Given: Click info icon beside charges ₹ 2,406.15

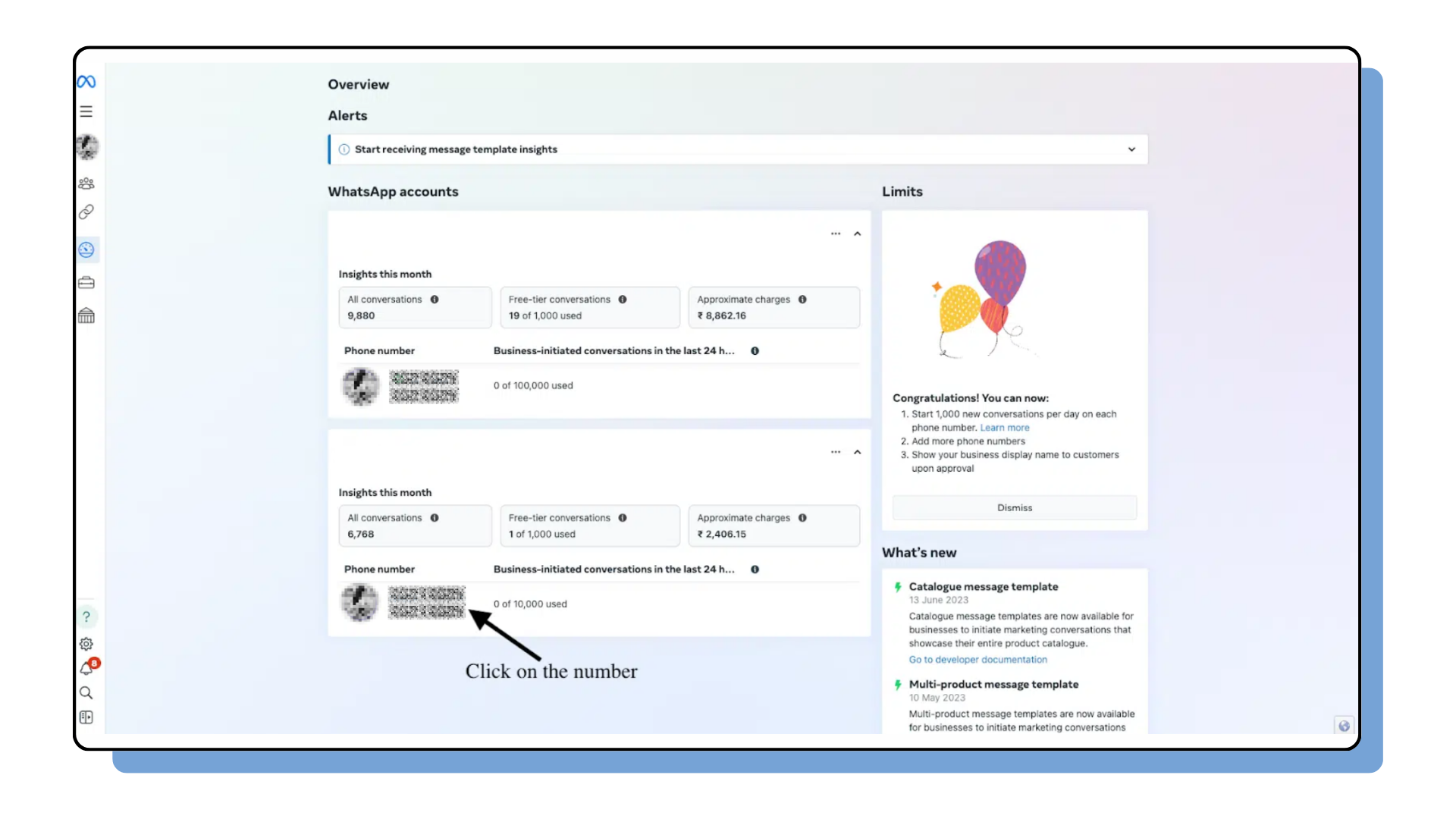Looking at the screenshot, I should (802, 518).
